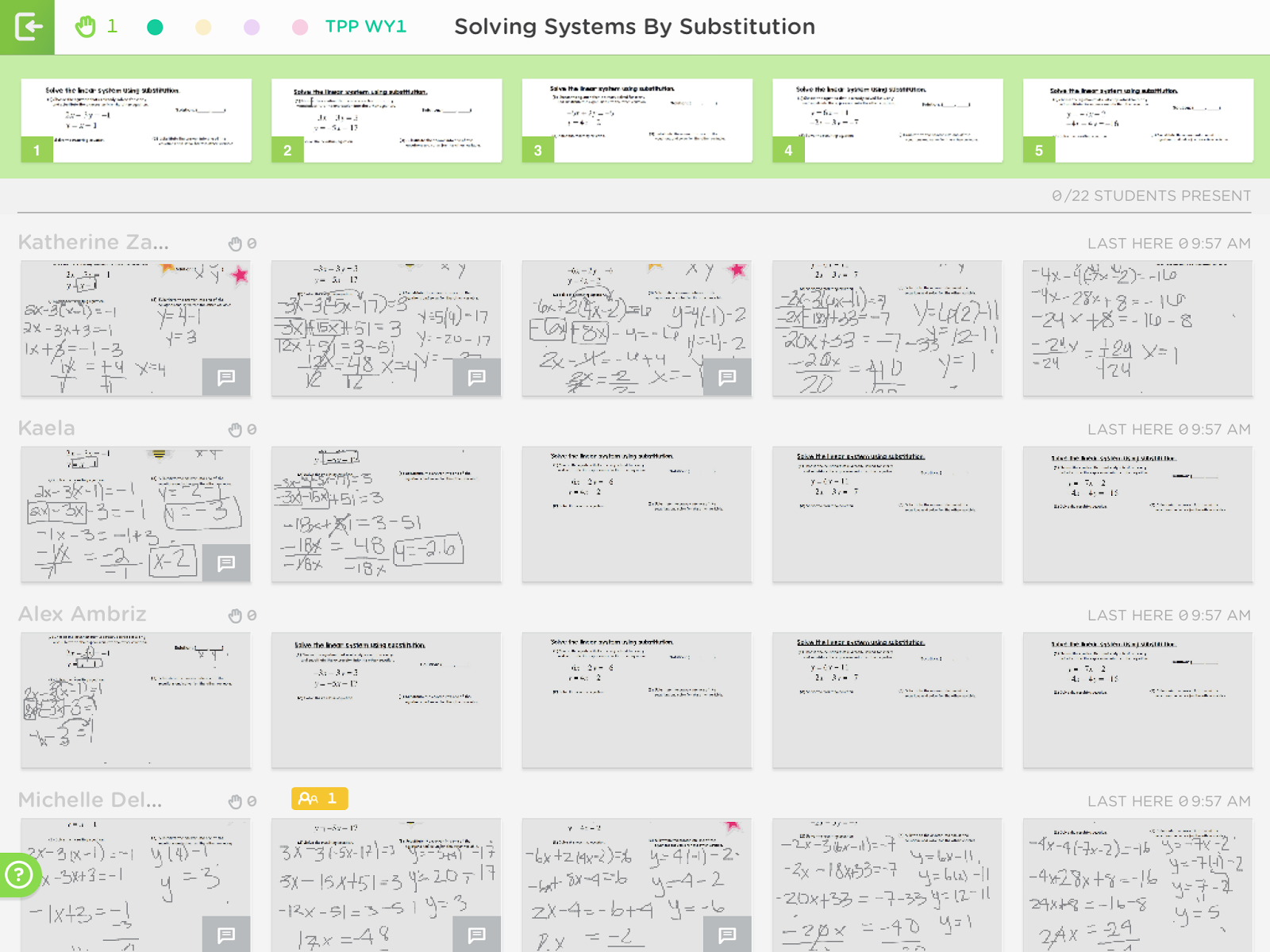
Task: Expand the Michelle Del... name label
Action: click(90, 800)
